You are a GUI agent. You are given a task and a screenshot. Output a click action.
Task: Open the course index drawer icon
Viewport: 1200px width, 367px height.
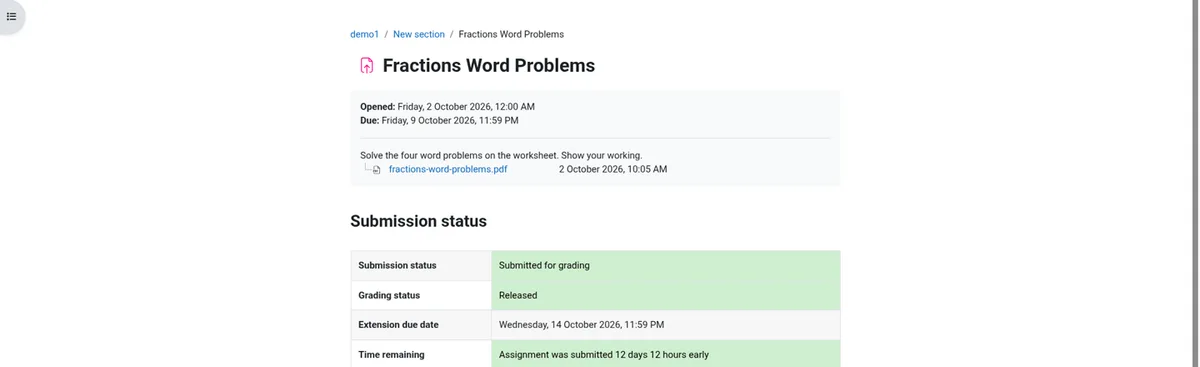coord(12,16)
